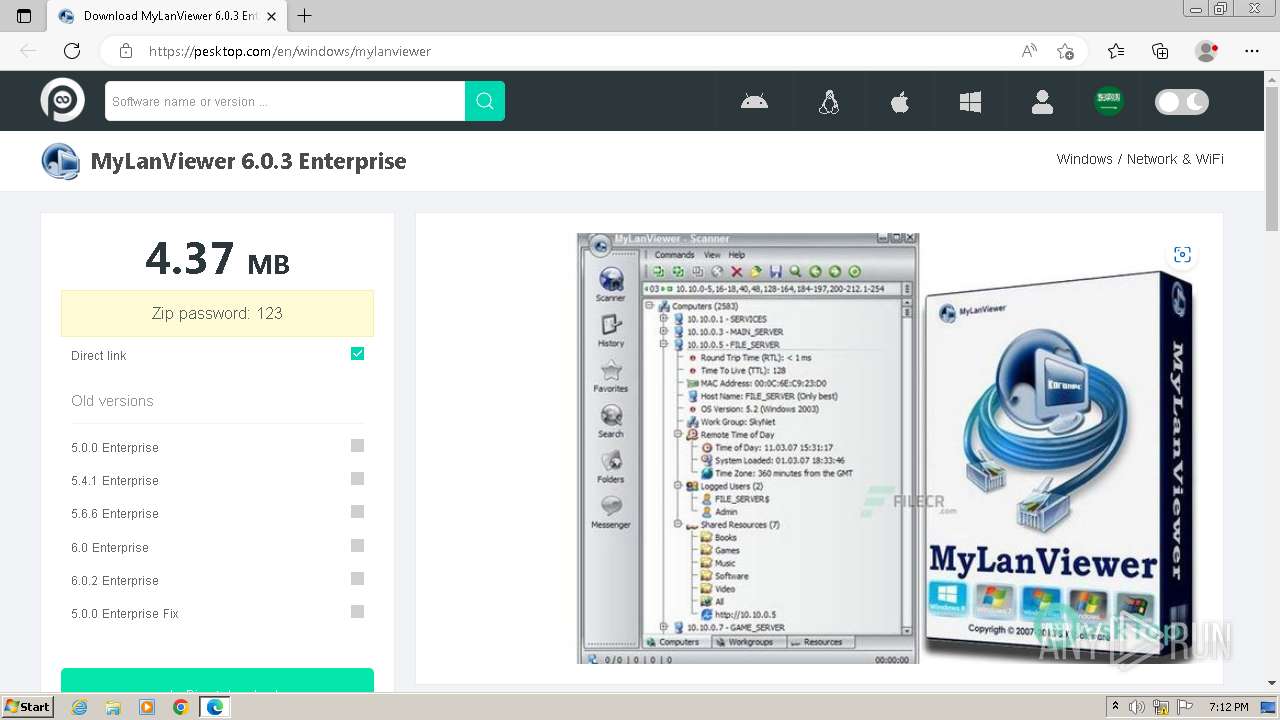Image resolution: width=1280 pixels, height=720 pixels.
Task: Click the 6.0.2 Enterprise version label
Action: click(x=115, y=581)
